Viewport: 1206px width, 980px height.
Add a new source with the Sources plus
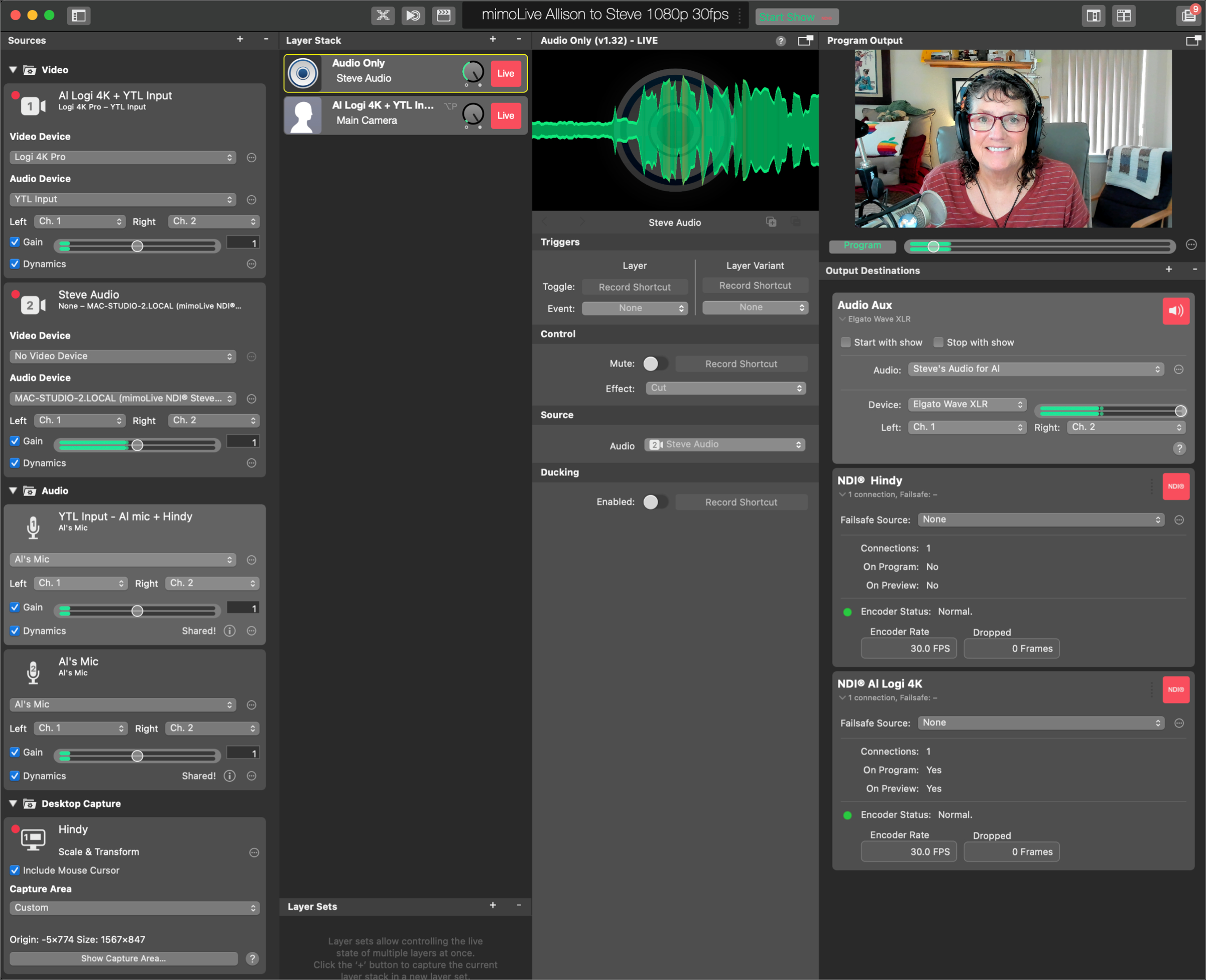pos(240,39)
